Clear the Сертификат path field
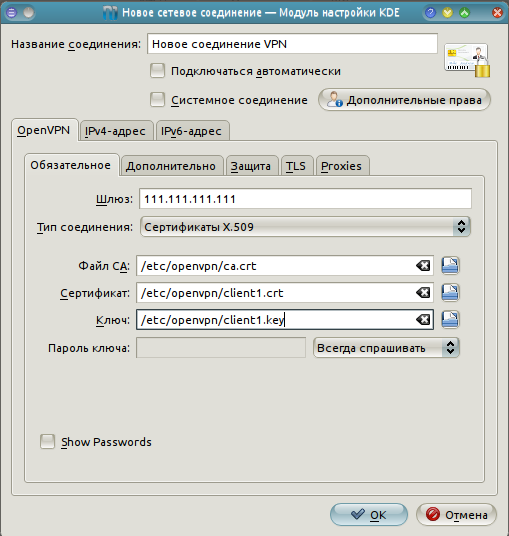The width and height of the screenshot is (509, 536). 423,293
